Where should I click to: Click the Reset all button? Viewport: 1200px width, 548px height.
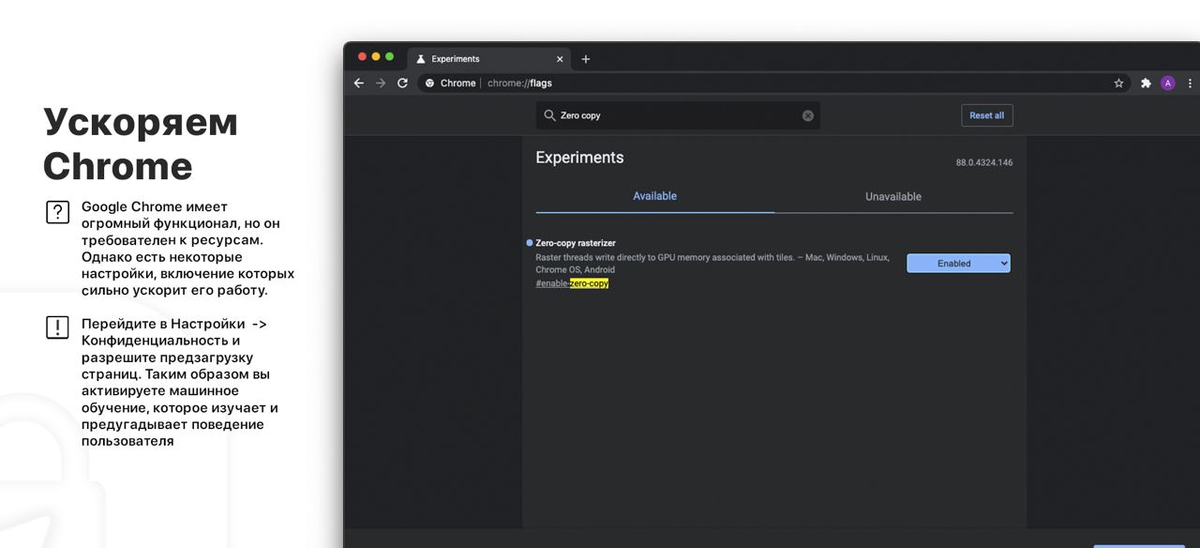pyautogui.click(x=987, y=116)
